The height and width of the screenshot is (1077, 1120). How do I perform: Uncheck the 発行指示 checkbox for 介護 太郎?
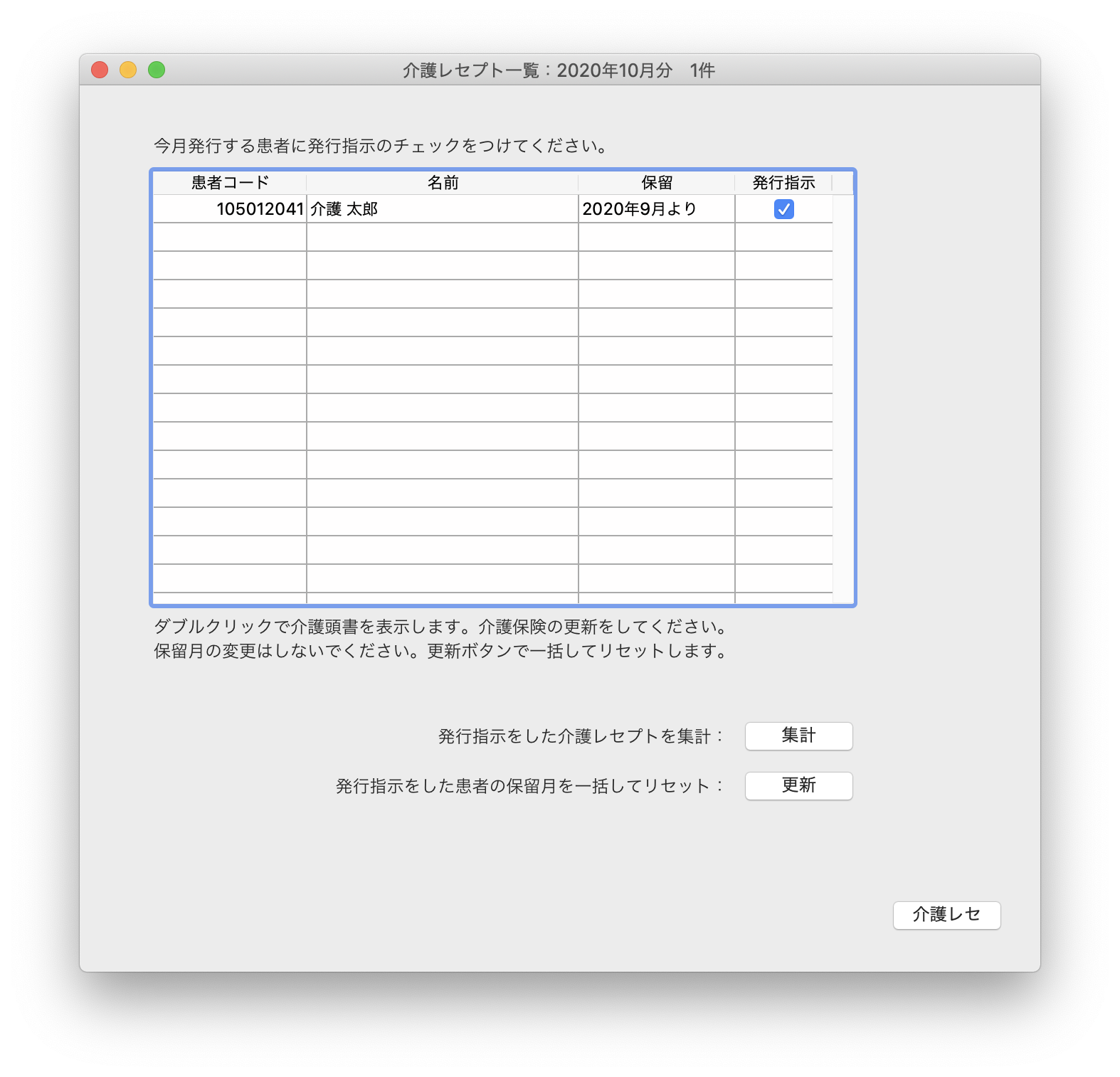click(x=783, y=209)
